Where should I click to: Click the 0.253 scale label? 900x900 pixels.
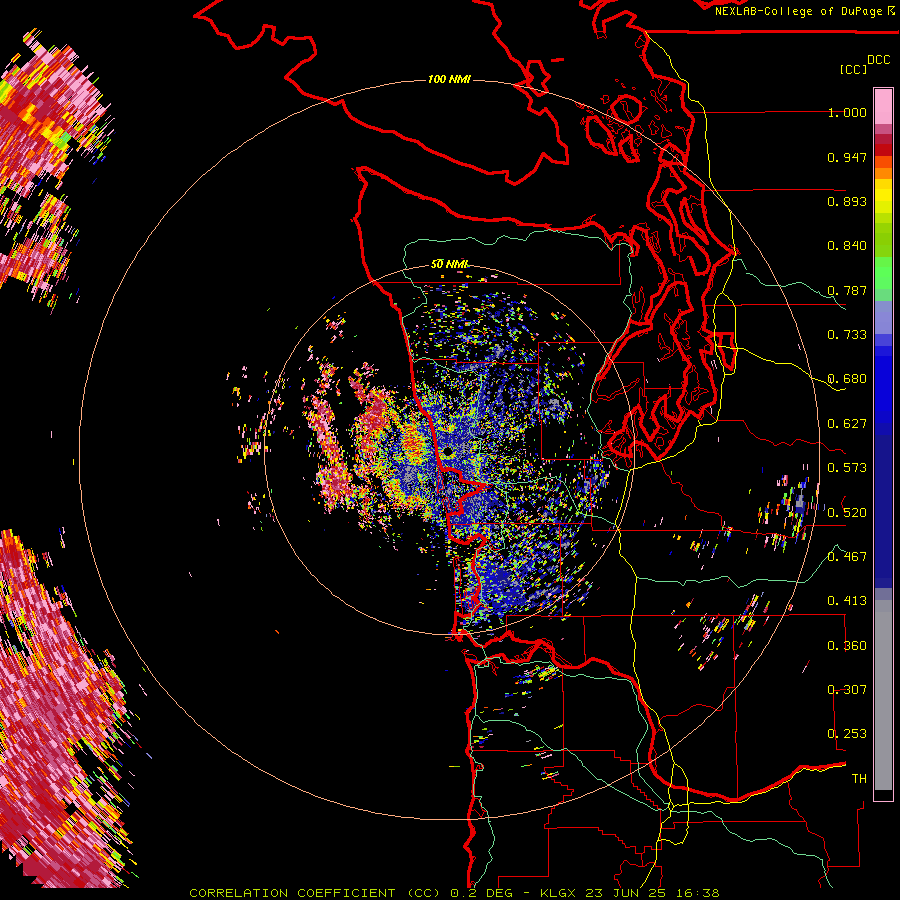pos(847,734)
